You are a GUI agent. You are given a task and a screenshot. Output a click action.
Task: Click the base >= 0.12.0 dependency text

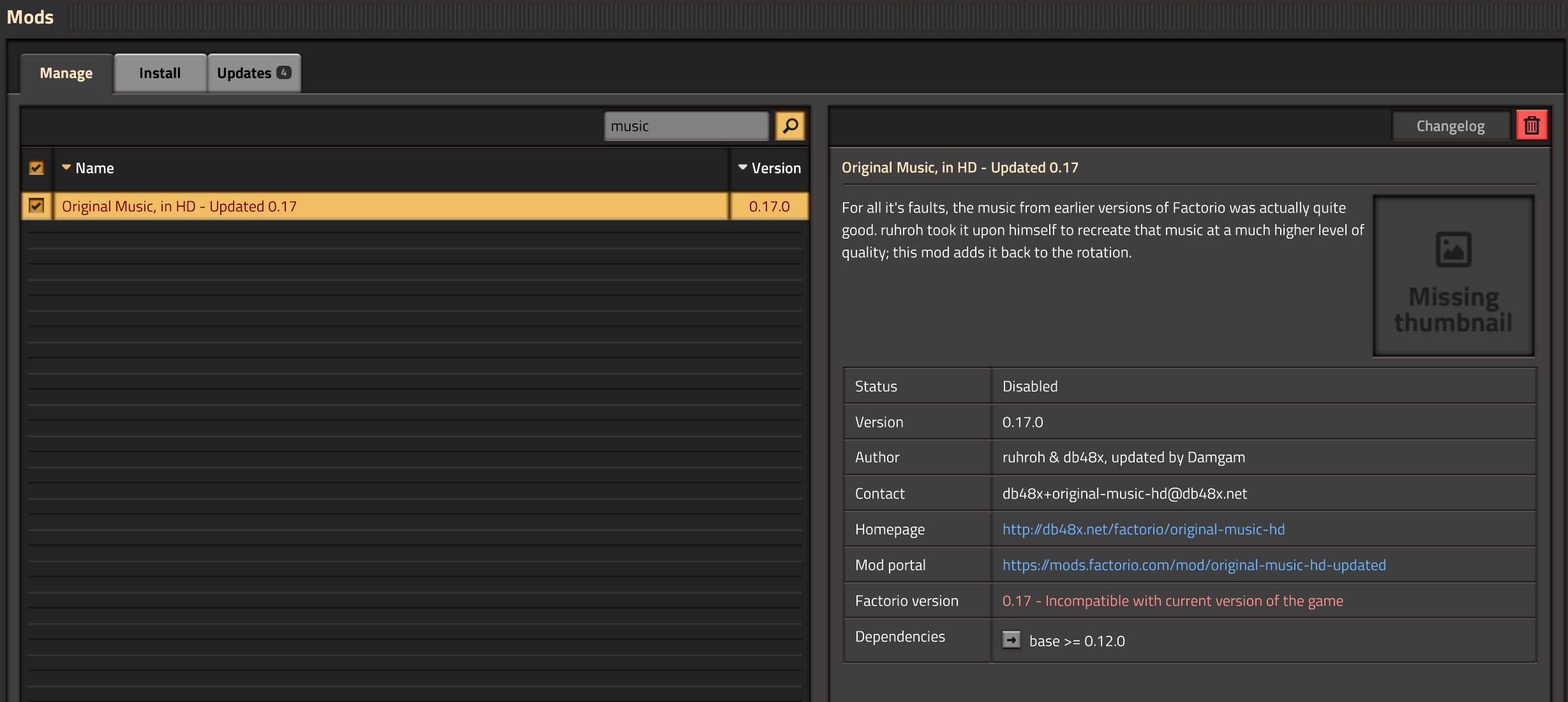point(1077,641)
